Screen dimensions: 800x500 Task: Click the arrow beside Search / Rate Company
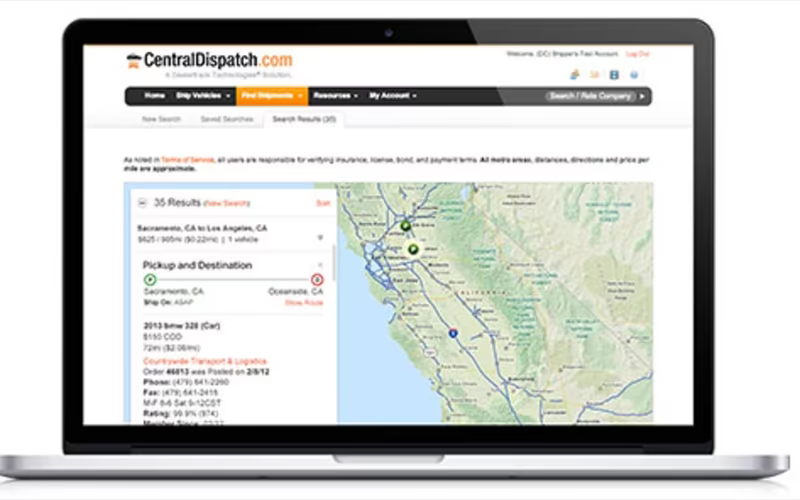642,96
